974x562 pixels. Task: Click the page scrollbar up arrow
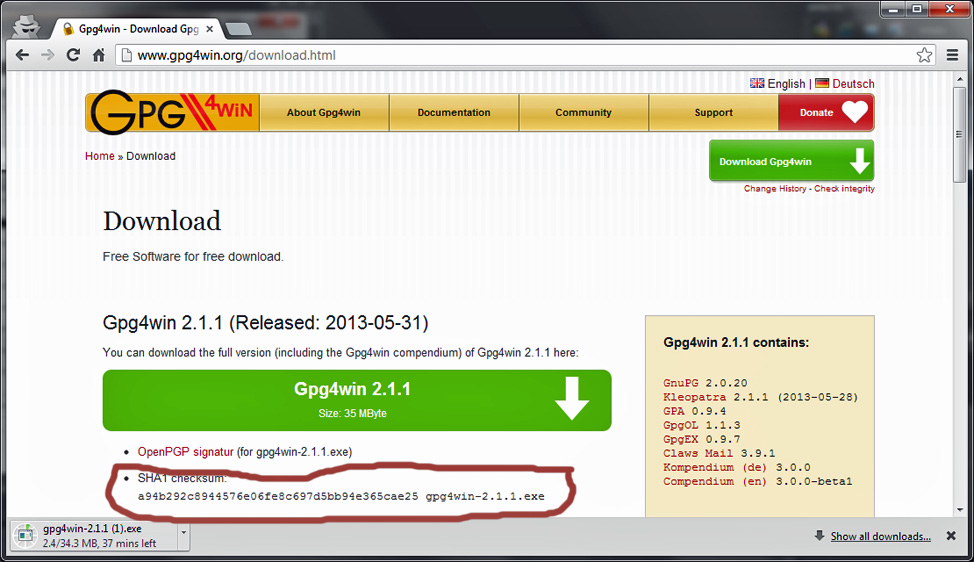(x=960, y=78)
